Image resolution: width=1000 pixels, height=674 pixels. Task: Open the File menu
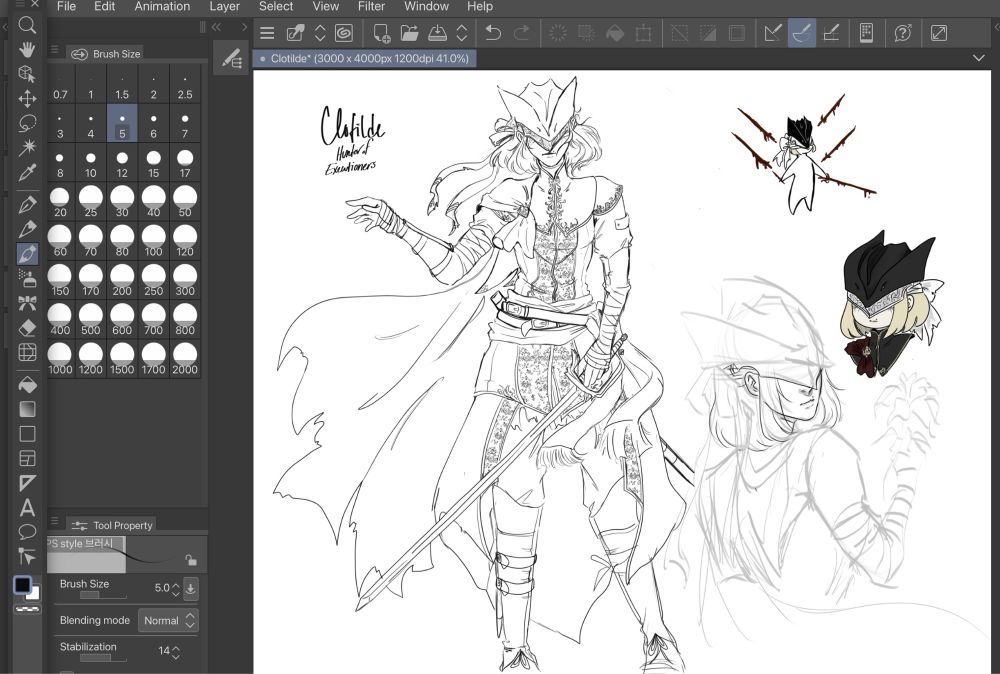coord(66,6)
